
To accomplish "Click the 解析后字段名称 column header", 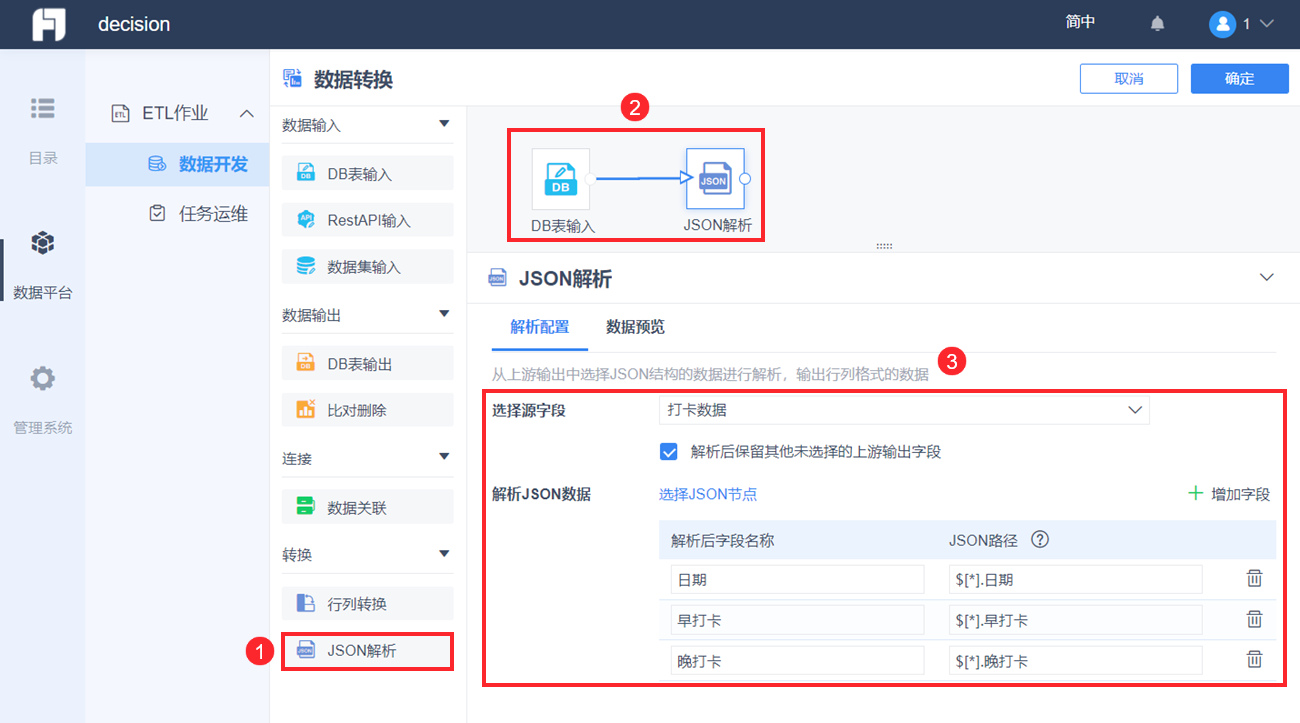I will [723, 540].
